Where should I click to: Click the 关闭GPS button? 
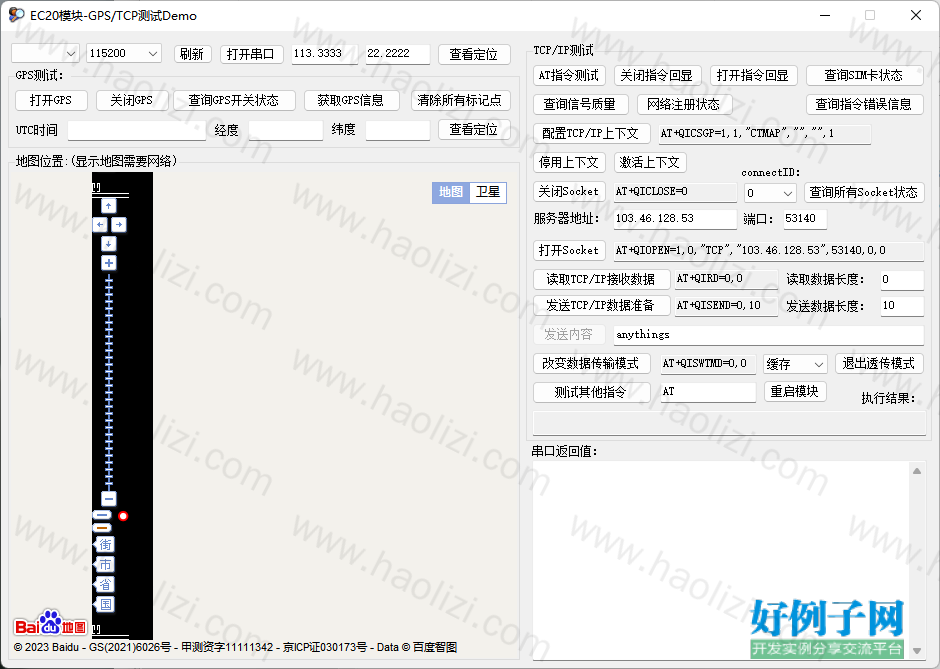[x=132, y=100]
